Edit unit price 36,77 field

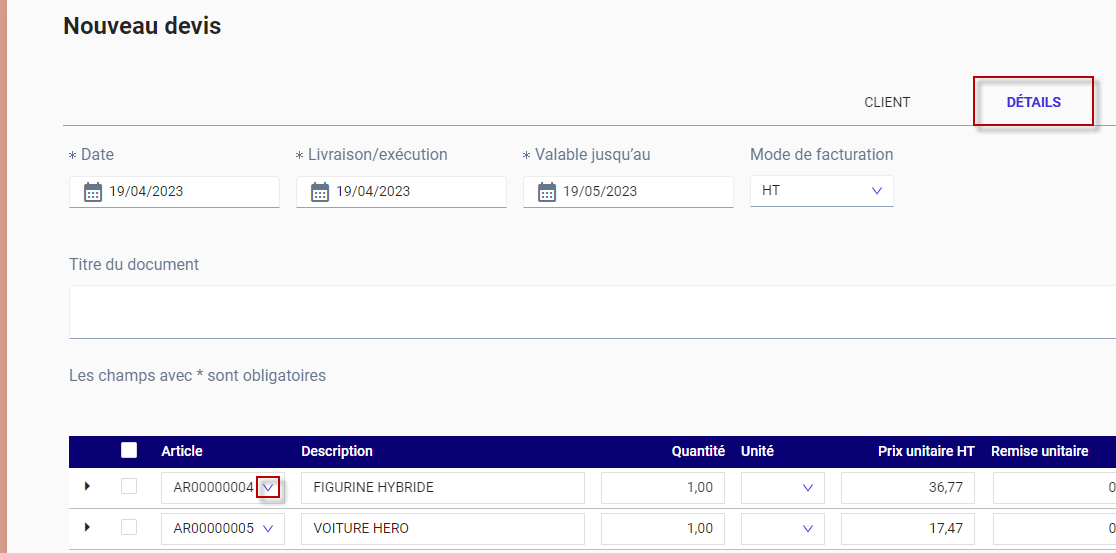(907, 488)
